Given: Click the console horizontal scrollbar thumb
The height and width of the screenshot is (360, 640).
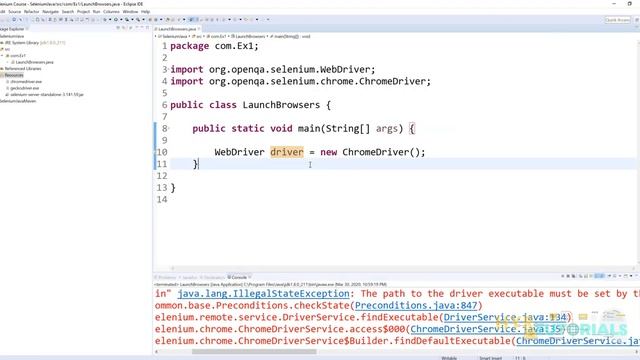Looking at the screenshot, I should coord(254,351).
